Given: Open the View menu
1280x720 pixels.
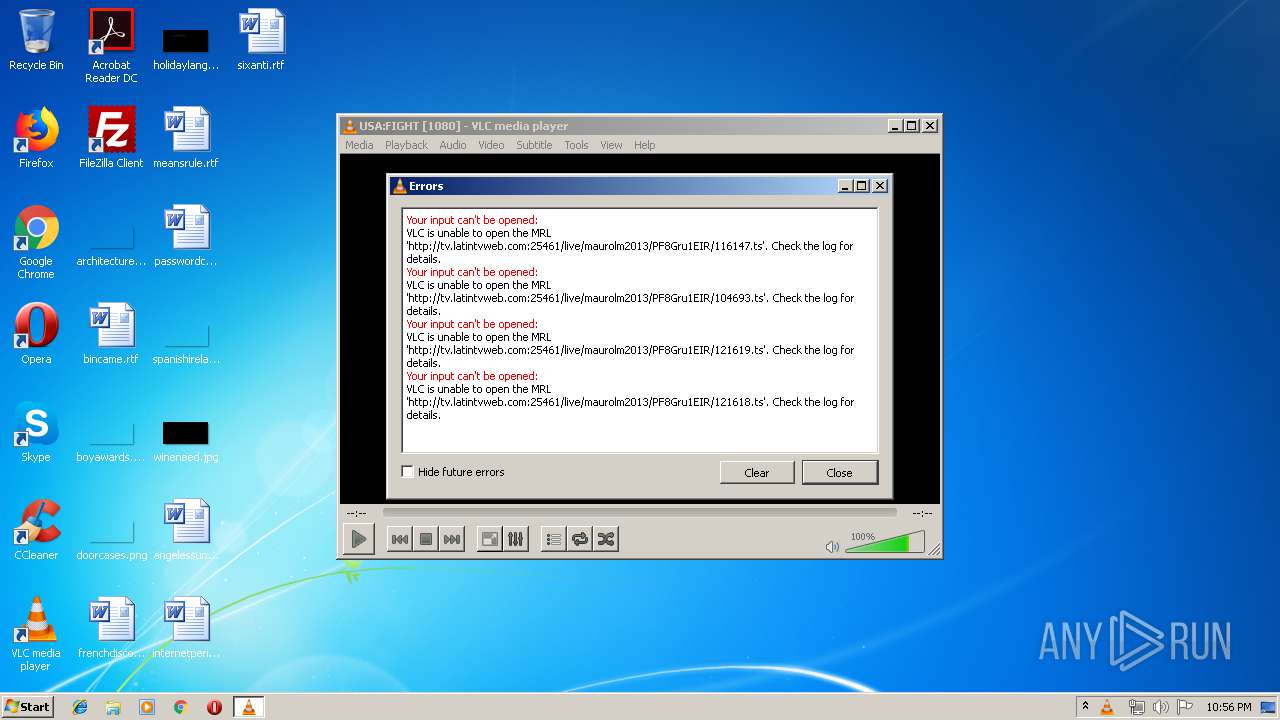Looking at the screenshot, I should (x=611, y=145).
